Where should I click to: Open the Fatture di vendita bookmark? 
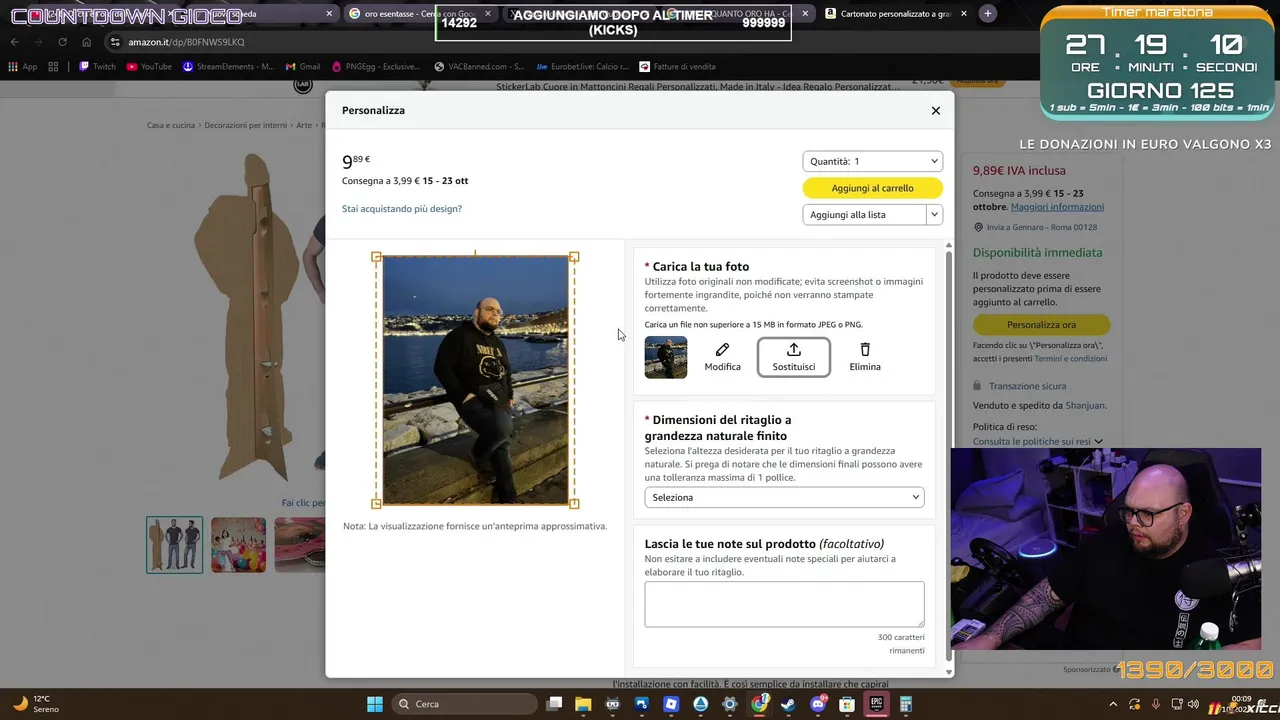[678, 67]
